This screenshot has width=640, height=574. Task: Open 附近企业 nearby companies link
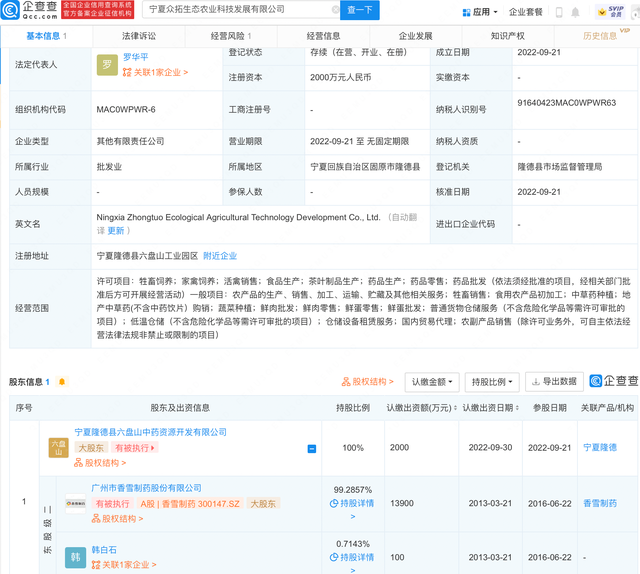[220, 256]
